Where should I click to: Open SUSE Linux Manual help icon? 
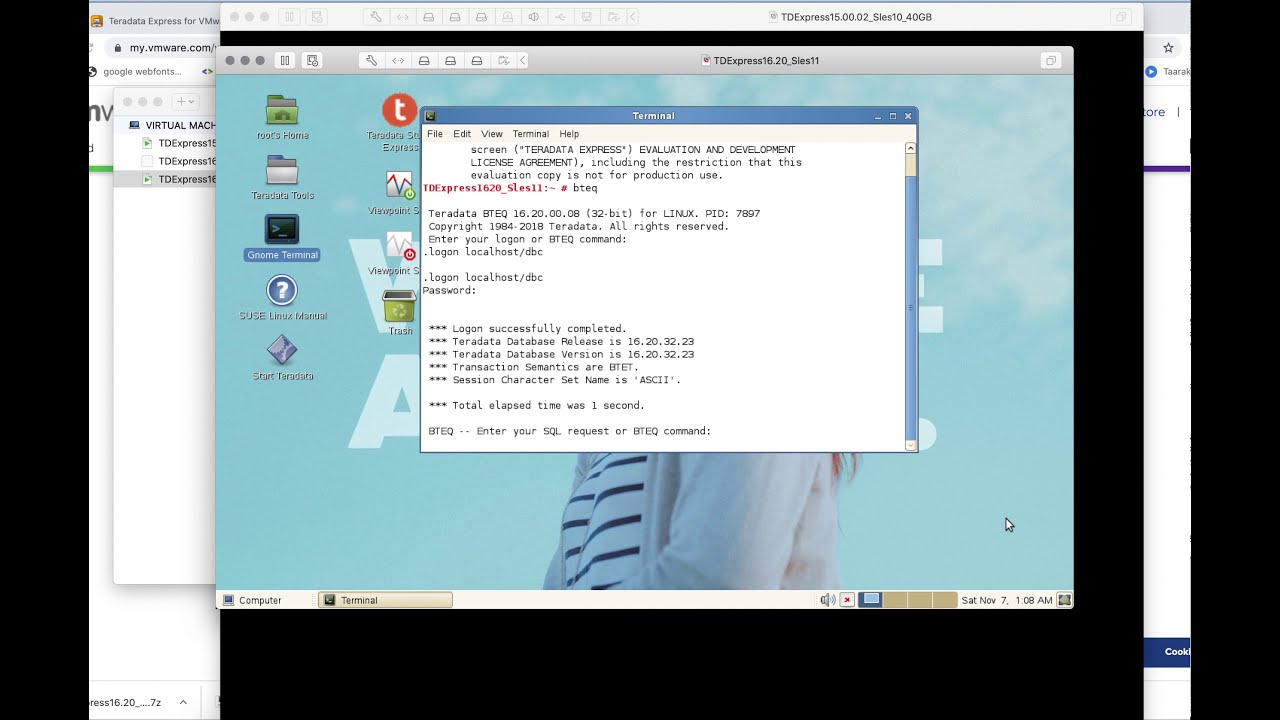[282, 298]
